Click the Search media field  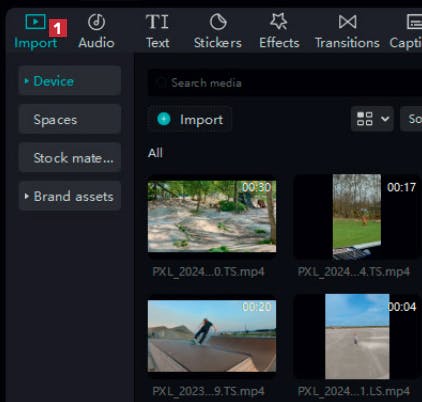click(285, 83)
